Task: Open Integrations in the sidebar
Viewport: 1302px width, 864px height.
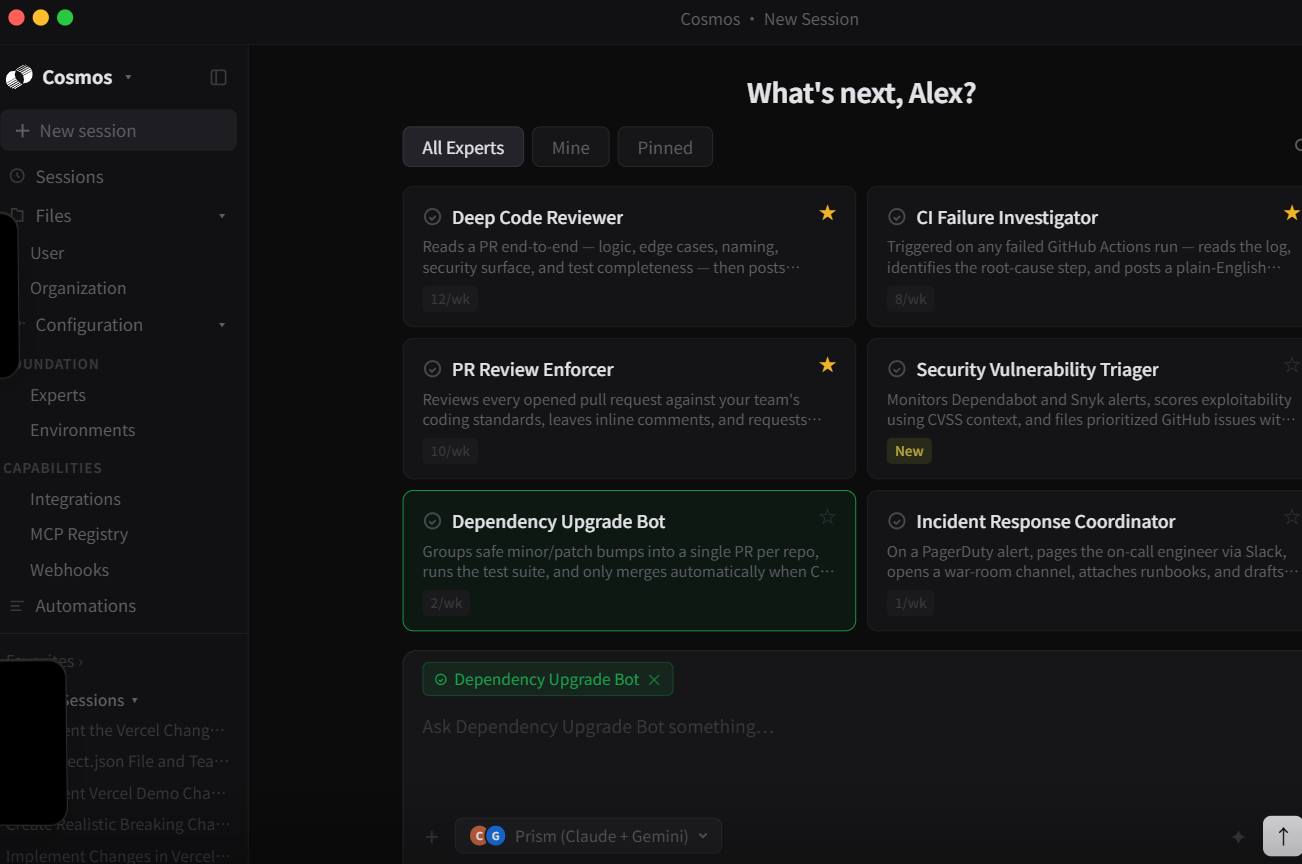Action: [x=75, y=499]
